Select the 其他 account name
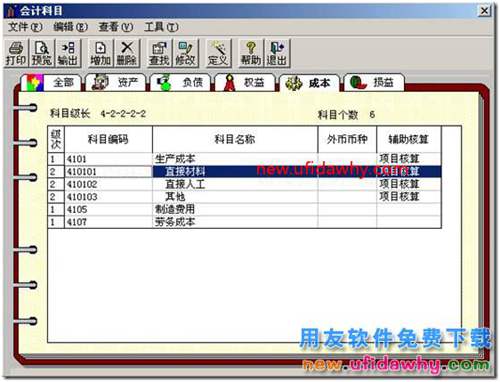This screenshot has height=382, width=500. click(175, 197)
